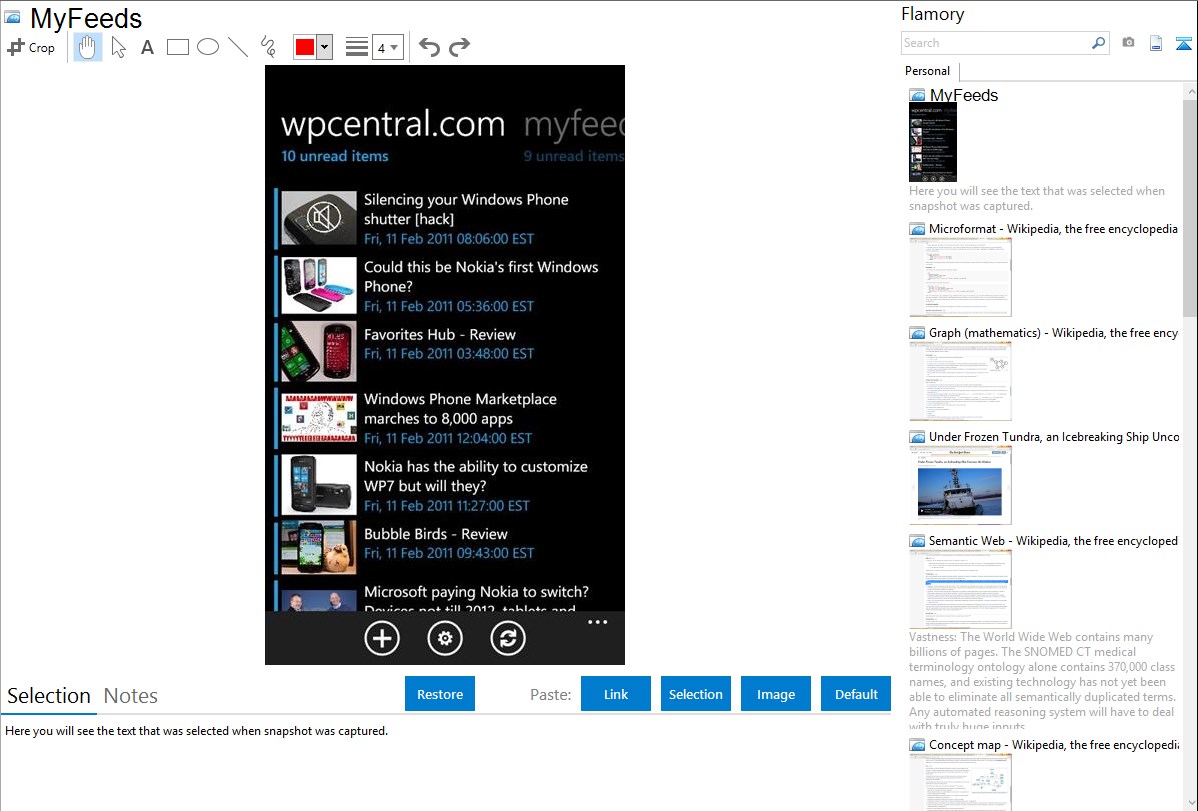Click the line thickness icon
The width and height of the screenshot is (1198, 811).
[356, 47]
